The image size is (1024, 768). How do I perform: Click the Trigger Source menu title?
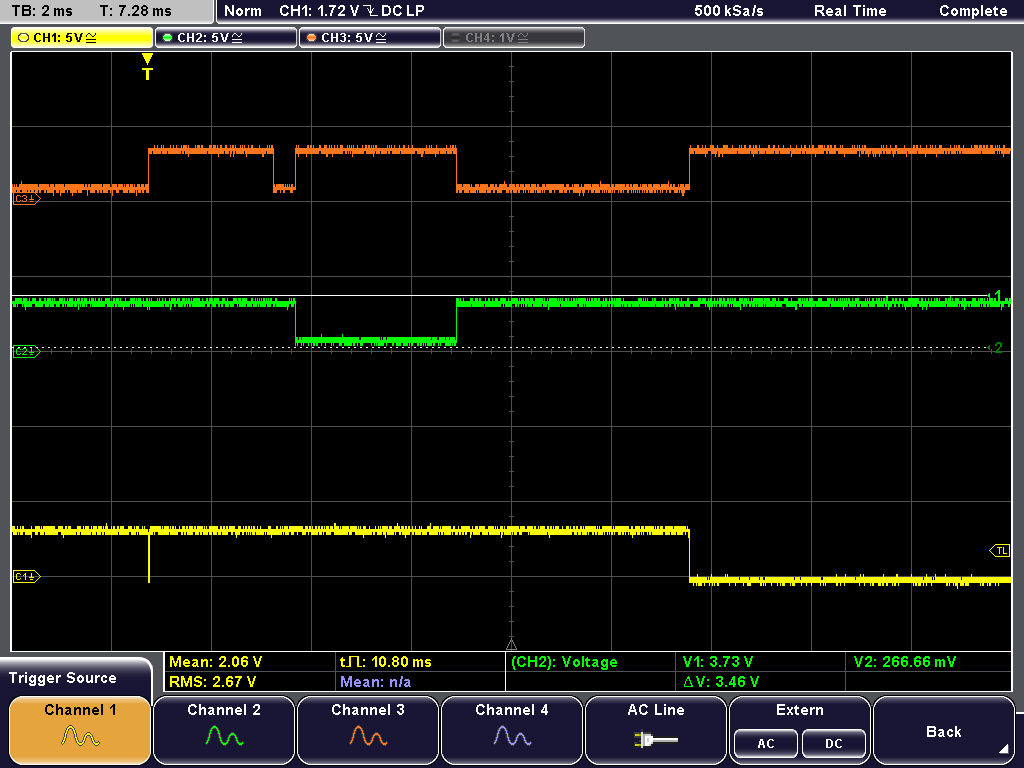(63, 678)
